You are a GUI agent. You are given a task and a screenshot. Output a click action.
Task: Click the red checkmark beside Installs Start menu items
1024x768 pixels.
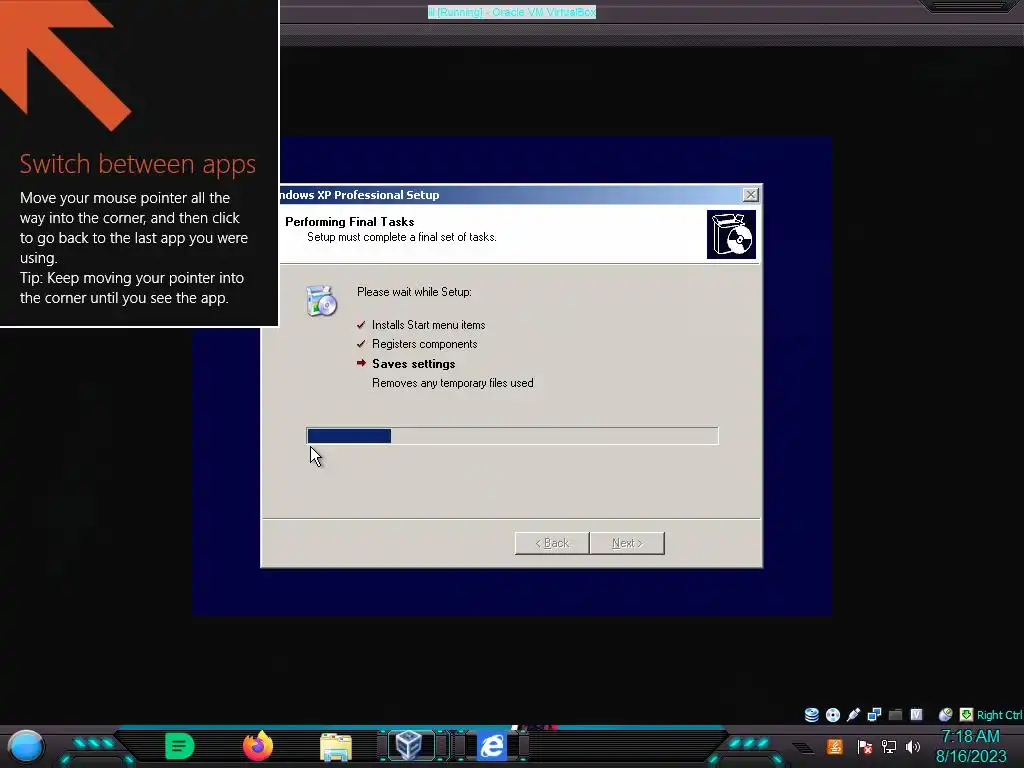click(x=361, y=325)
